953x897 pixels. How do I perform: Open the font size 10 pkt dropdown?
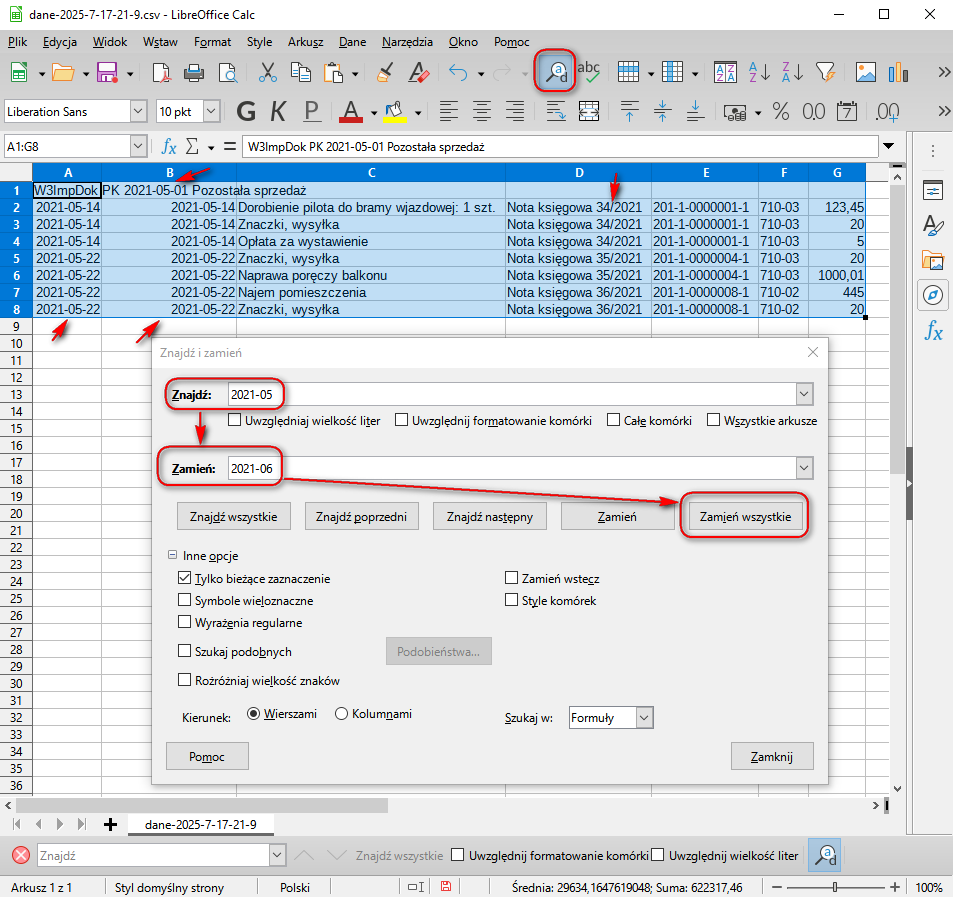(211, 112)
